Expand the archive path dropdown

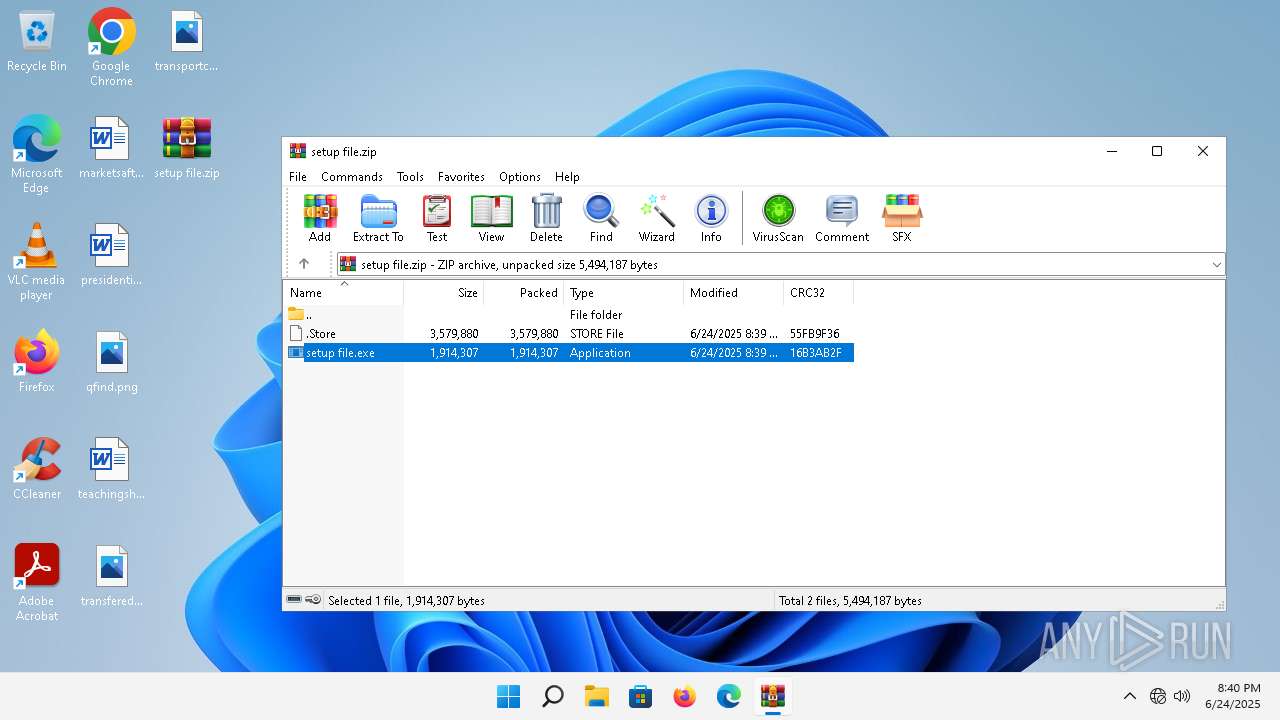(x=1216, y=264)
